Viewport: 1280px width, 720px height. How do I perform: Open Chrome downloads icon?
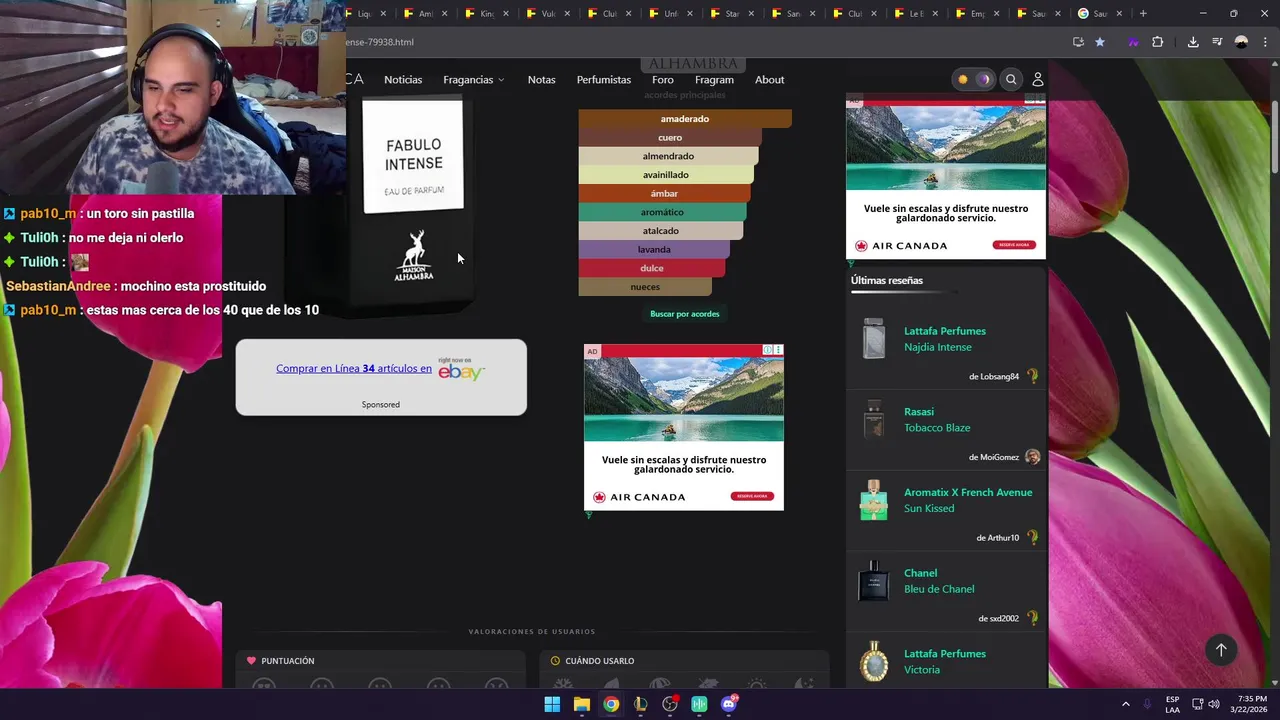coord(1193,42)
